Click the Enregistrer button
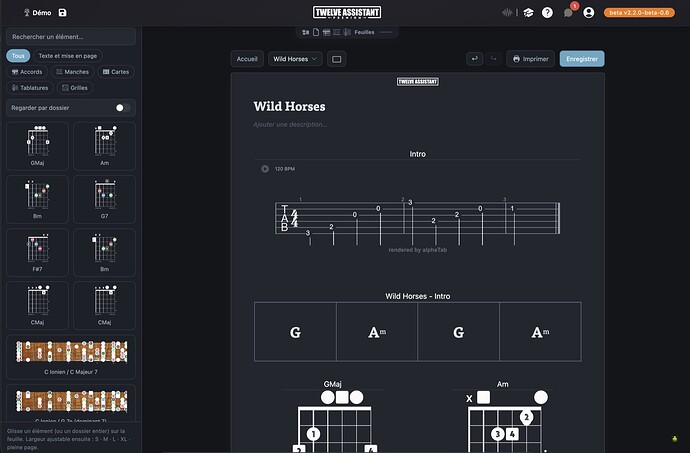Viewport: 690px width, 453px height. point(582,59)
